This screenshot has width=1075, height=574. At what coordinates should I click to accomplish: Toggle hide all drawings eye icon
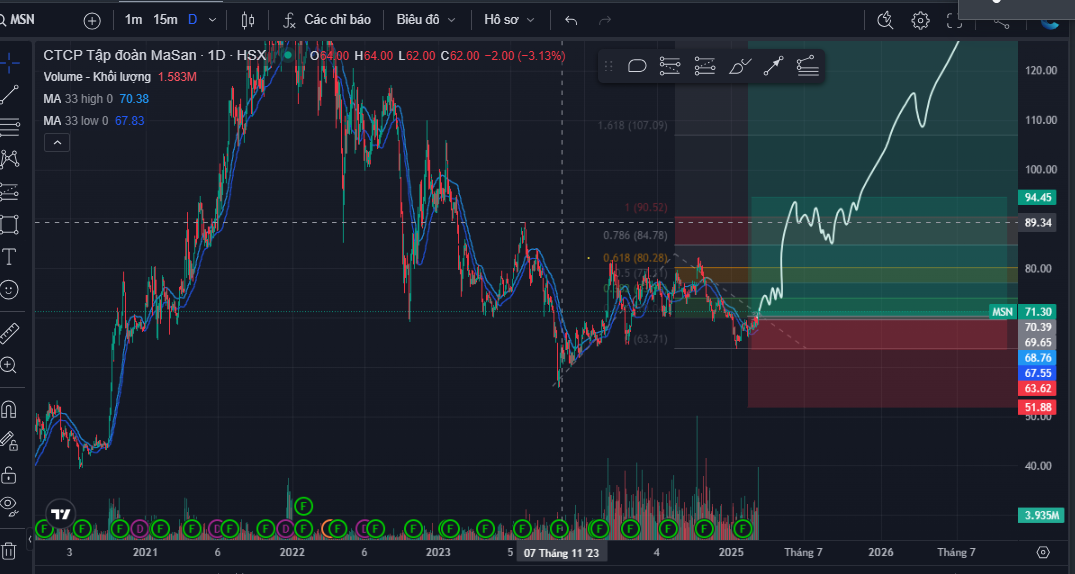coord(9,506)
